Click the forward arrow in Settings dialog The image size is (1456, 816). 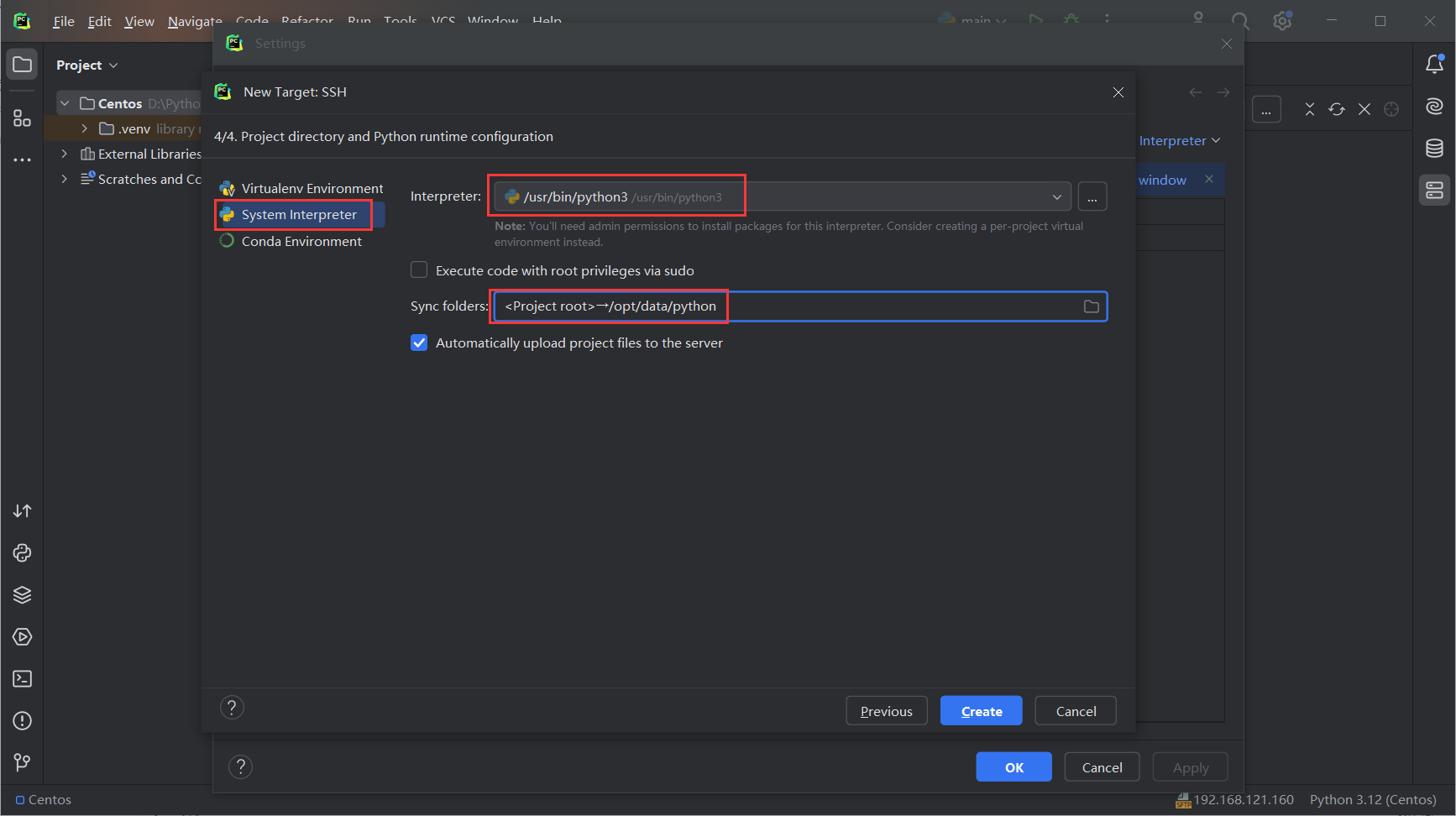pos(1223,92)
